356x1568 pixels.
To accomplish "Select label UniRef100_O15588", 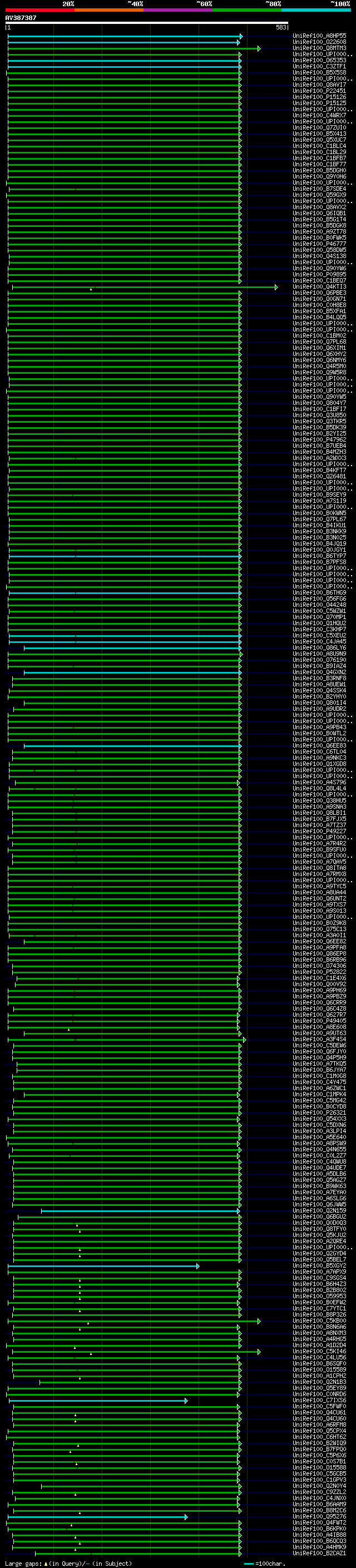I will pyautogui.click(x=319, y=1467).
